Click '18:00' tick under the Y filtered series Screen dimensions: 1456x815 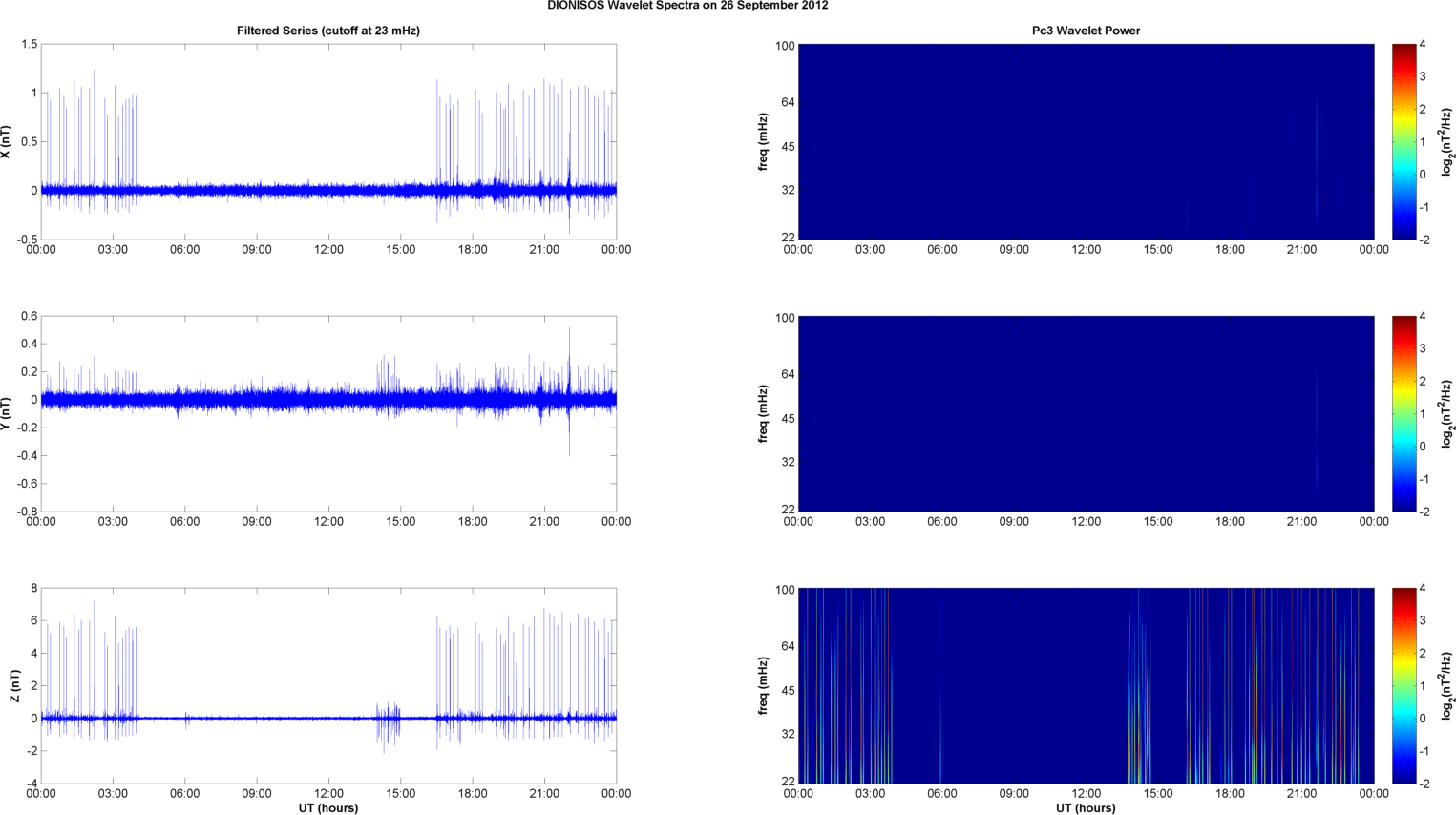[x=473, y=522]
